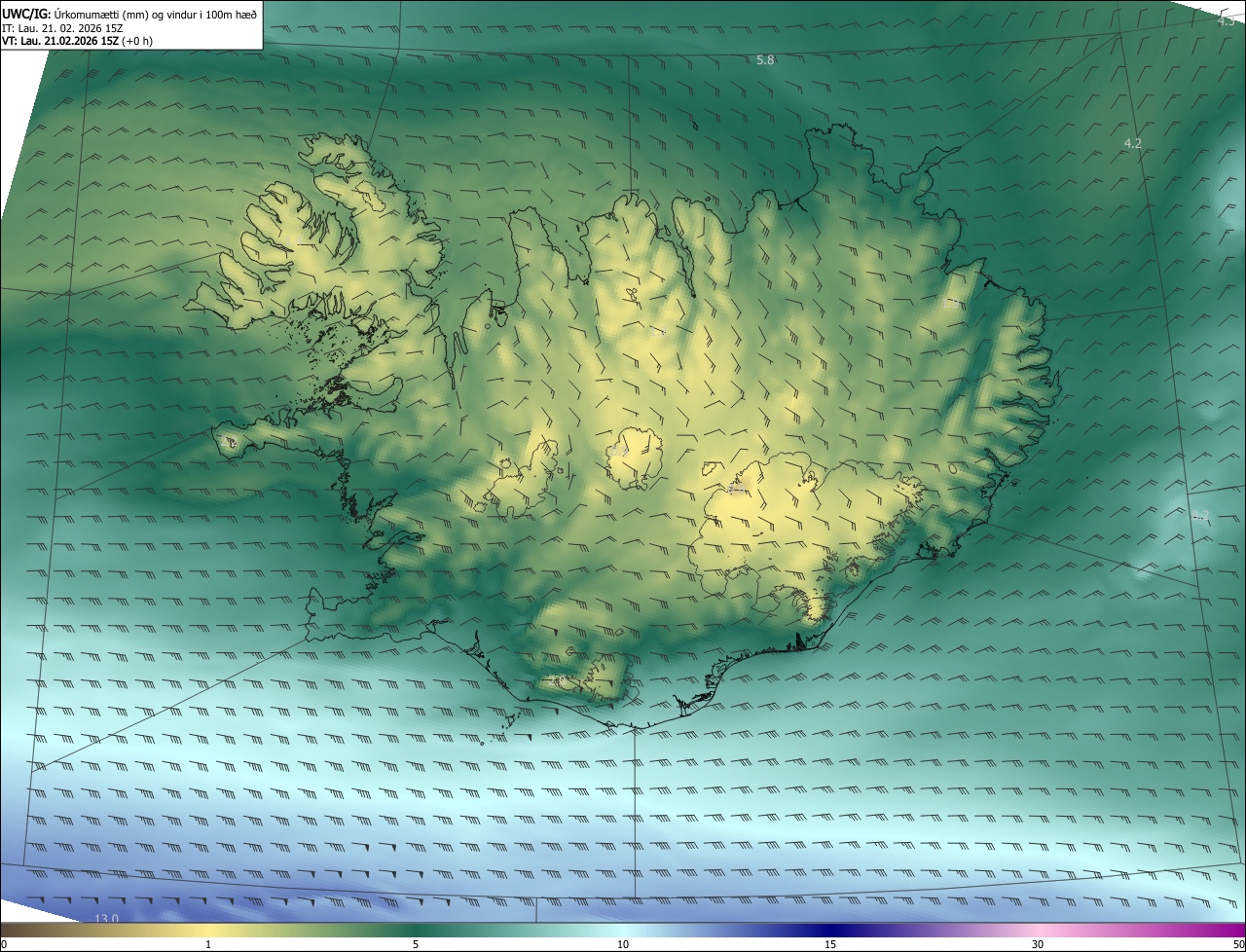Select the initial time line "IT: Lau. 21. 02. 2026 15Z"
Image resolution: width=1246 pixels, height=952 pixels.
pos(64,27)
